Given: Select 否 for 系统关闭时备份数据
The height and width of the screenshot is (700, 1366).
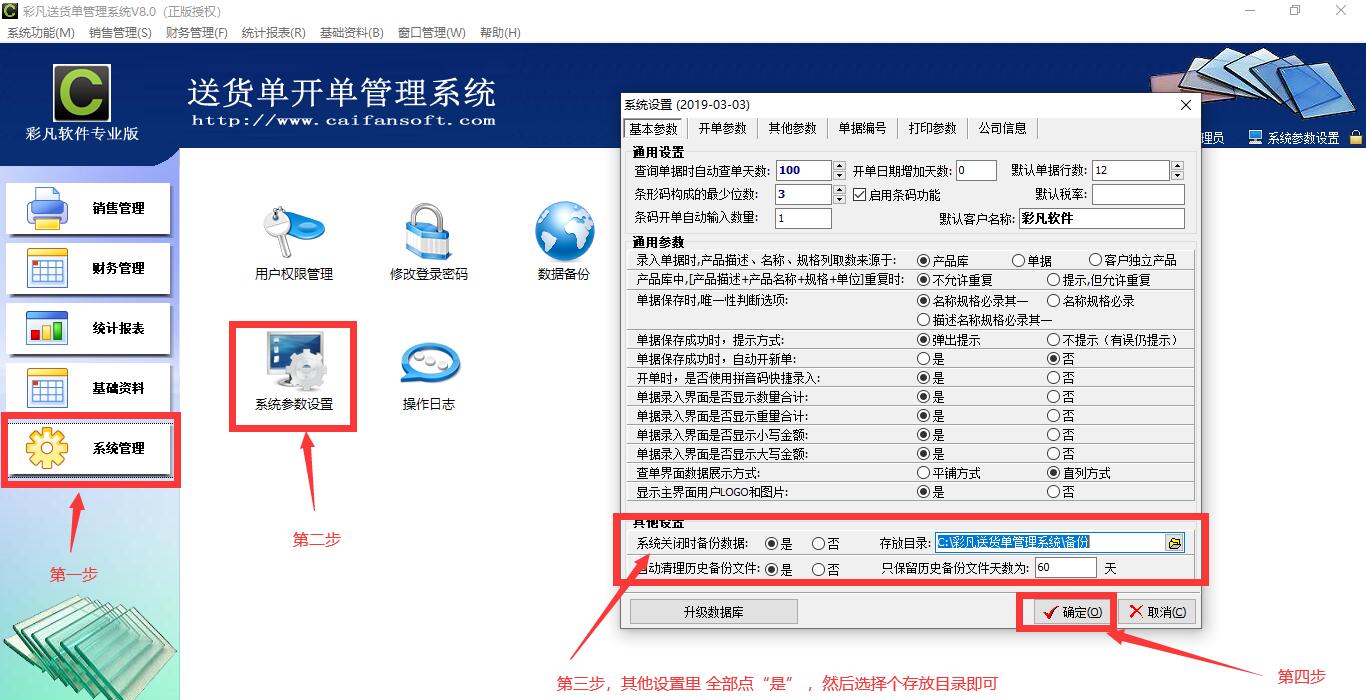Looking at the screenshot, I should (x=819, y=544).
